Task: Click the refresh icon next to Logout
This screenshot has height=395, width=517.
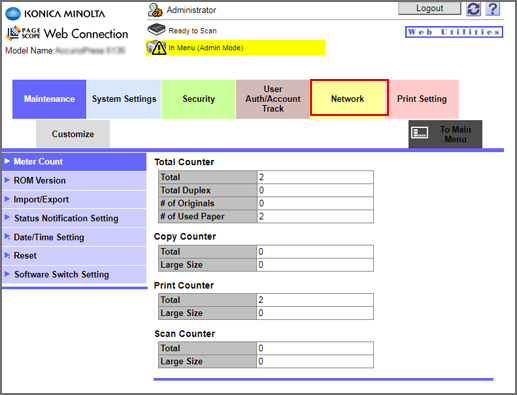Action: tap(473, 9)
